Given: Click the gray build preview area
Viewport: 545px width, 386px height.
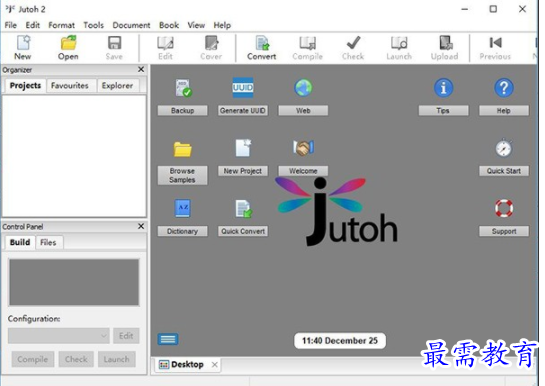Looking at the screenshot, I should tap(74, 282).
